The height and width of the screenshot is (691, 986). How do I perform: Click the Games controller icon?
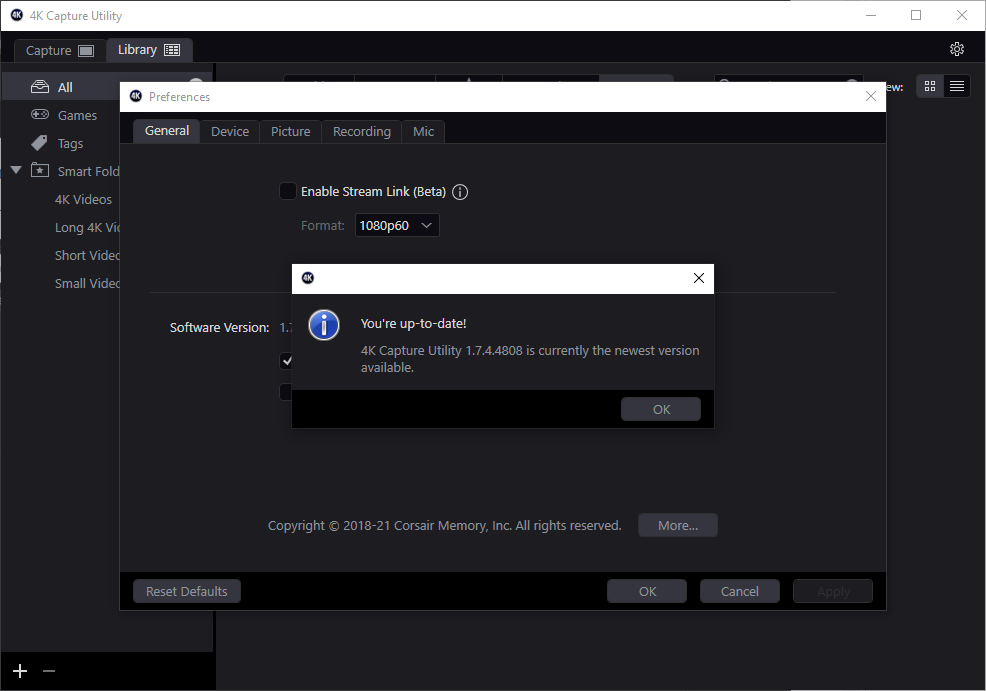click(x=40, y=114)
